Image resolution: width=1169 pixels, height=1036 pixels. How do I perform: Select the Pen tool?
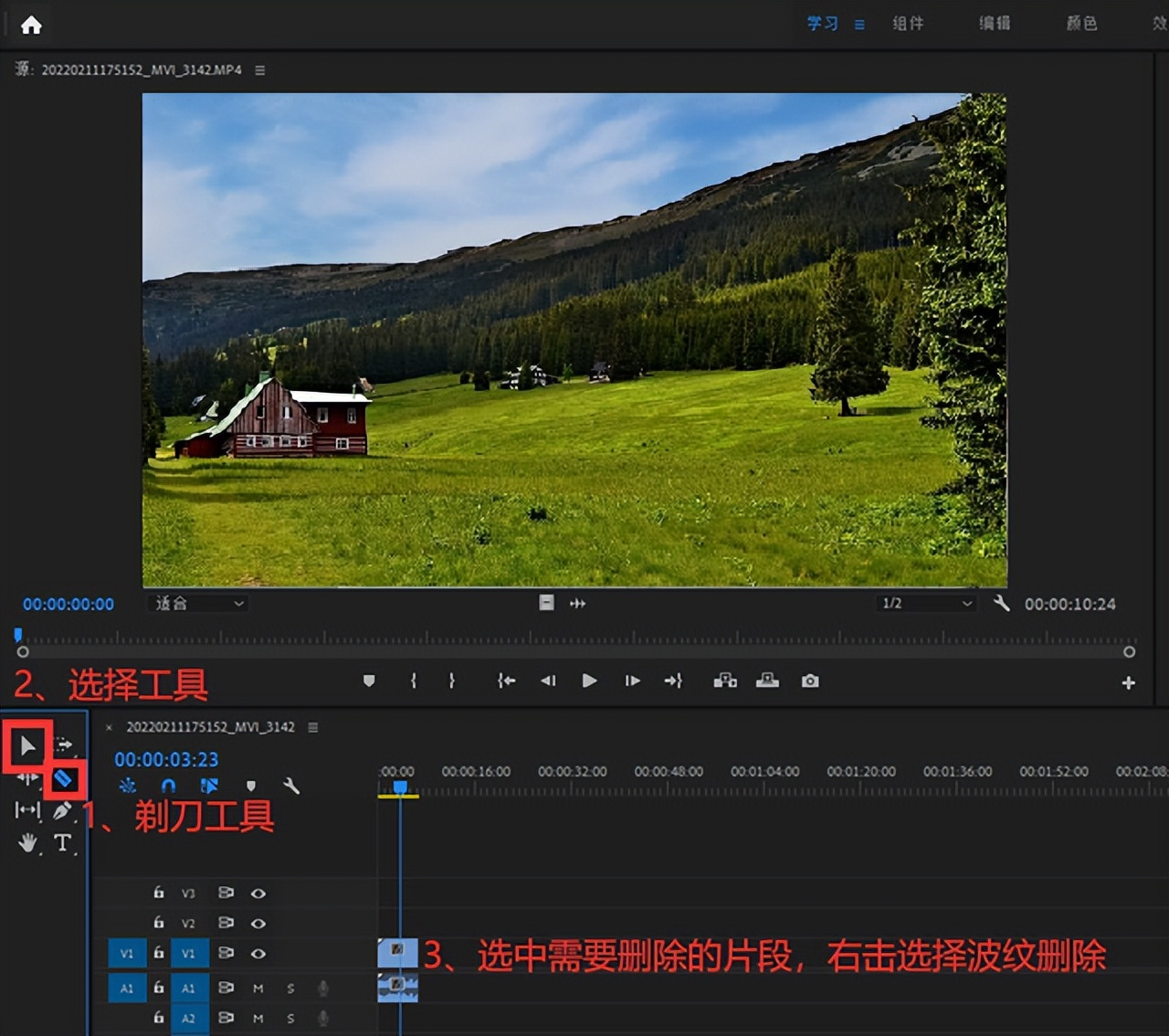click(61, 810)
